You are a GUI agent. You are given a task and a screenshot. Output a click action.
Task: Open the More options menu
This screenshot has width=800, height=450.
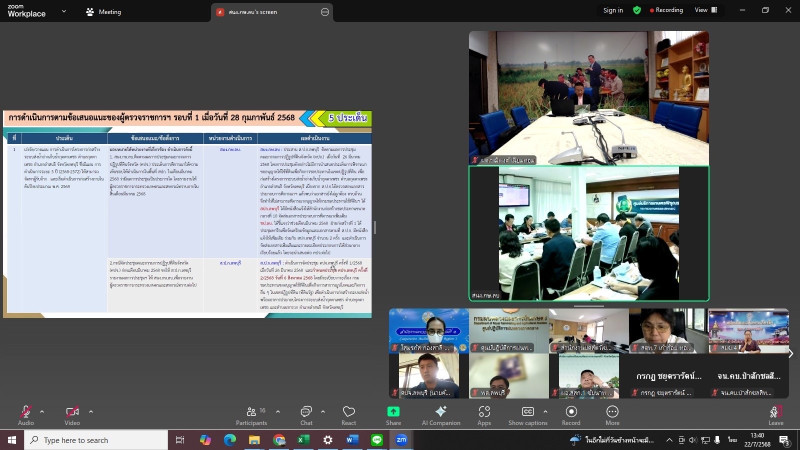coord(611,412)
